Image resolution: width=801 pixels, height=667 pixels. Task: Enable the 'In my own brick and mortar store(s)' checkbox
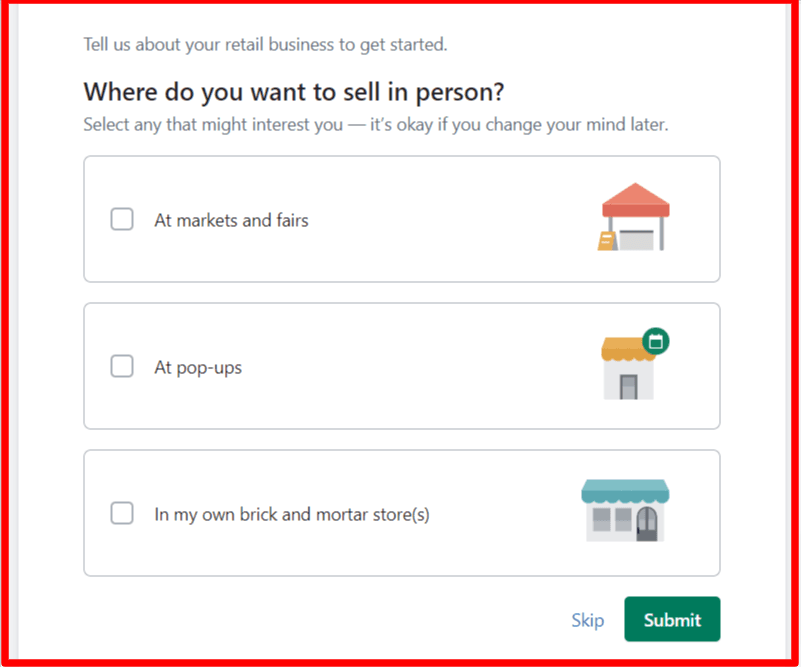(121, 513)
